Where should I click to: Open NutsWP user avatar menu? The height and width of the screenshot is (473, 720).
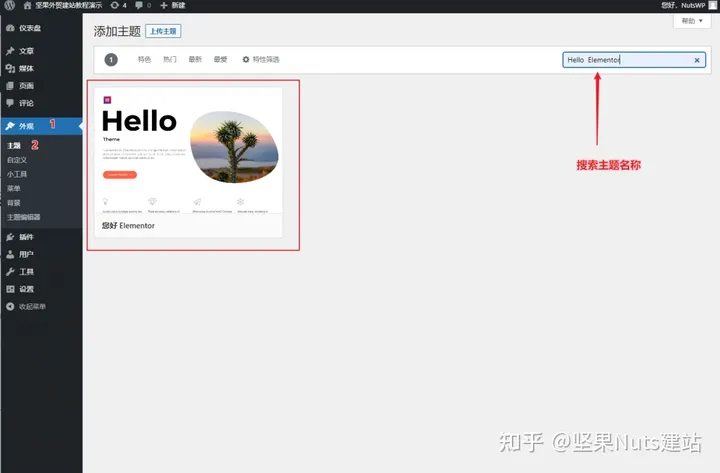(x=712, y=6)
